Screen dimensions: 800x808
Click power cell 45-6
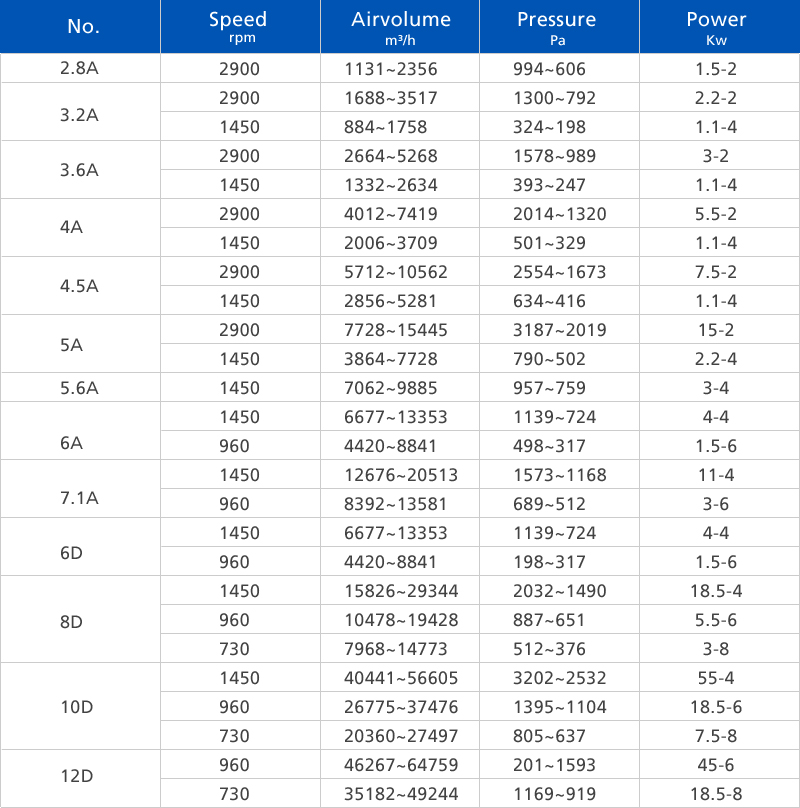(717, 765)
